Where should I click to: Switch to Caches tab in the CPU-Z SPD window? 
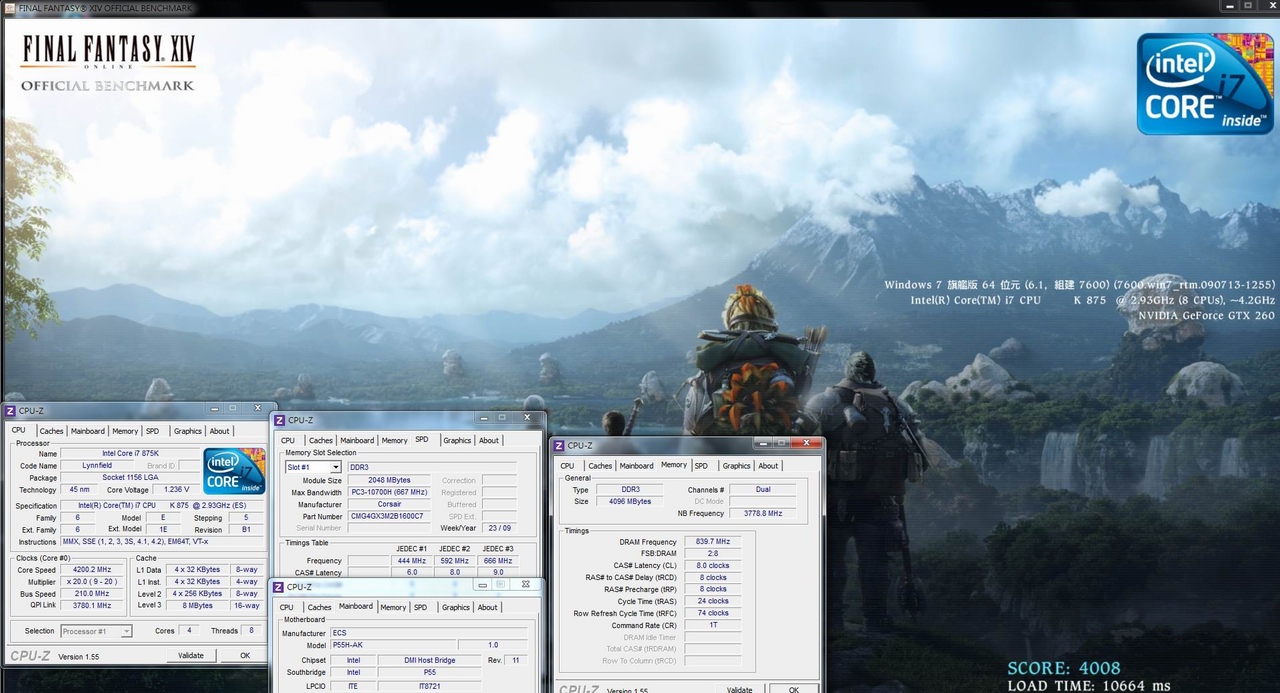click(321, 440)
